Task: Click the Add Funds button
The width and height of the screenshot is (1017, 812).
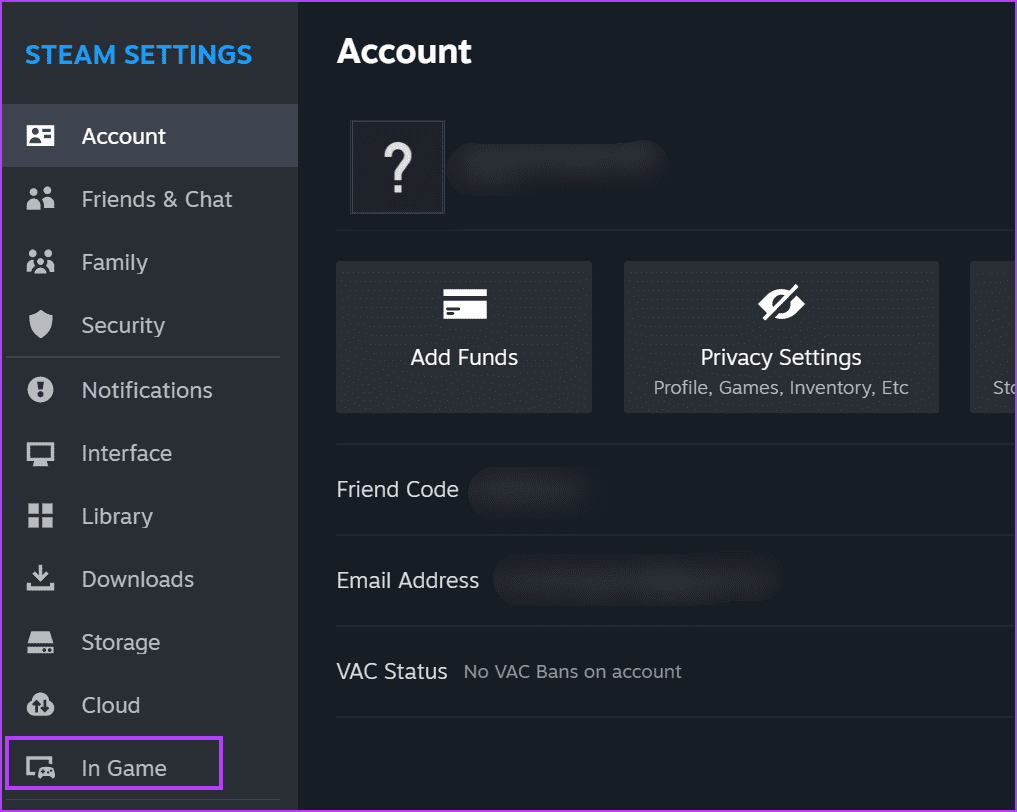Action: point(464,337)
